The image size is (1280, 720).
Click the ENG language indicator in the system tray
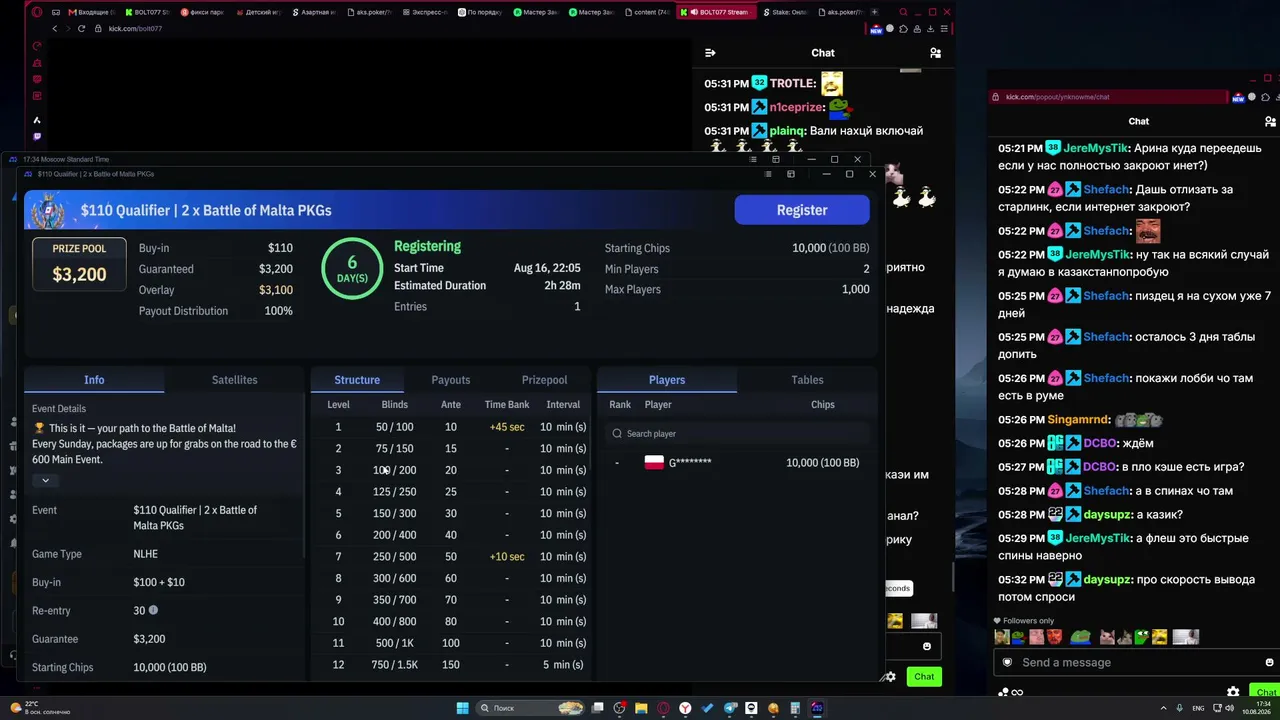tap(1198, 708)
